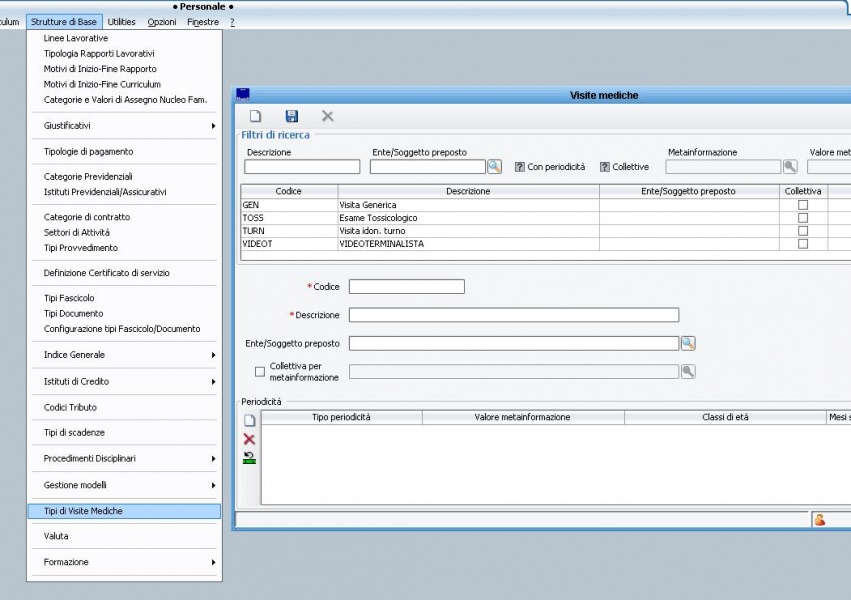
Task: Click lookup icon next to Ente/Soggetto preposto form field
Action: pyautogui.click(x=688, y=343)
